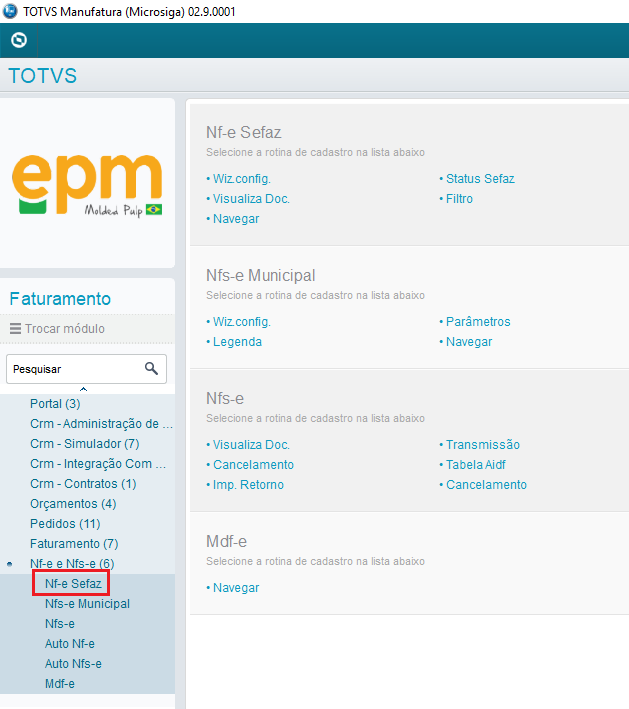Select Auto Nfs-e in sidebar
Image resolution: width=629 pixels, height=709 pixels.
tap(73, 663)
